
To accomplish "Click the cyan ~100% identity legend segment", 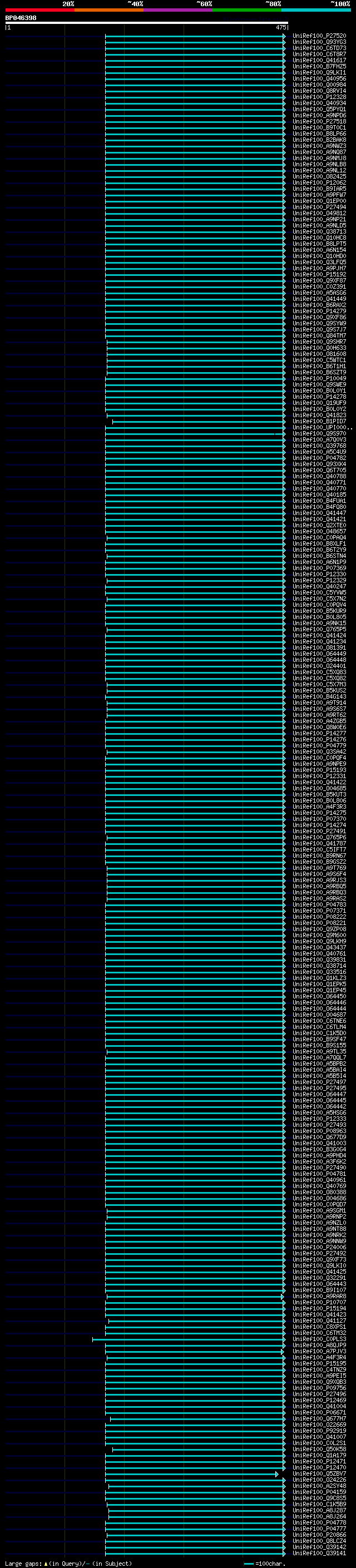I will point(315,10).
